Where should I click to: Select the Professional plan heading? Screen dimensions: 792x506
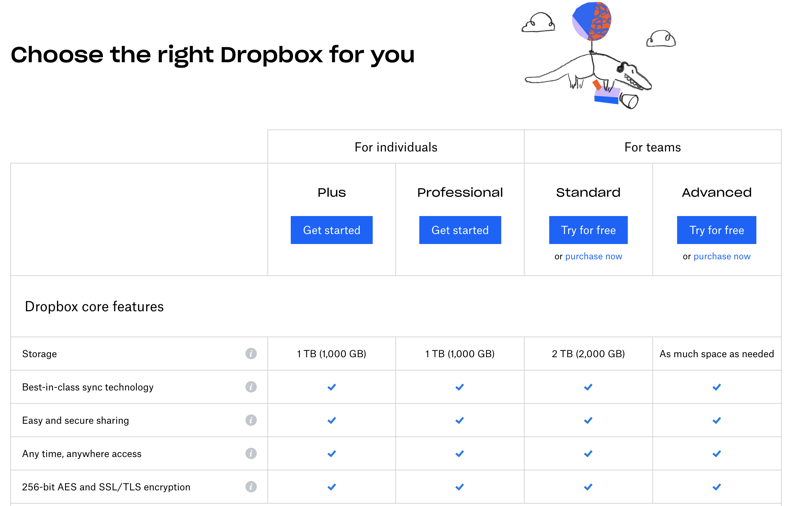click(460, 192)
